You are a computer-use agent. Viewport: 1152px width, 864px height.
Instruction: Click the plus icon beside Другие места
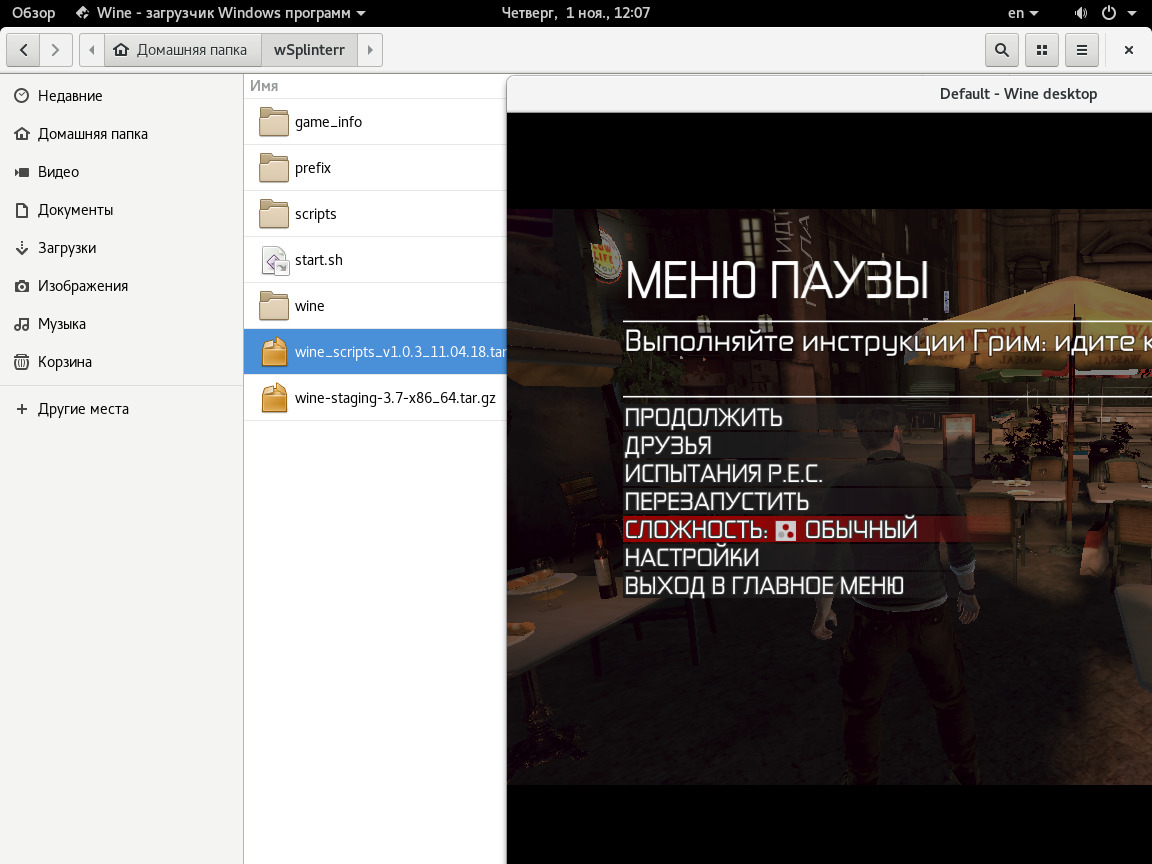click(22, 409)
